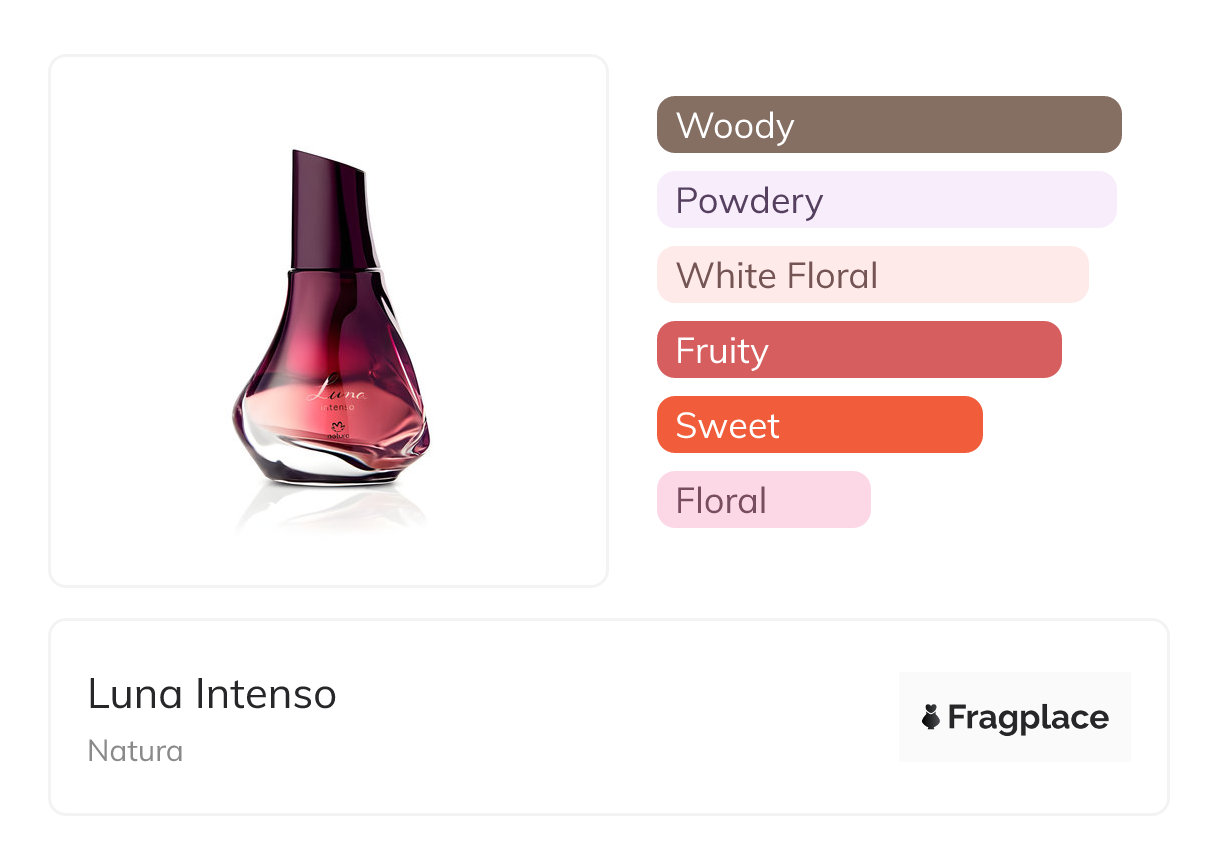Pick the orange Sweet accord bar
This screenshot has height=864, width=1218.
pyautogui.click(x=819, y=425)
